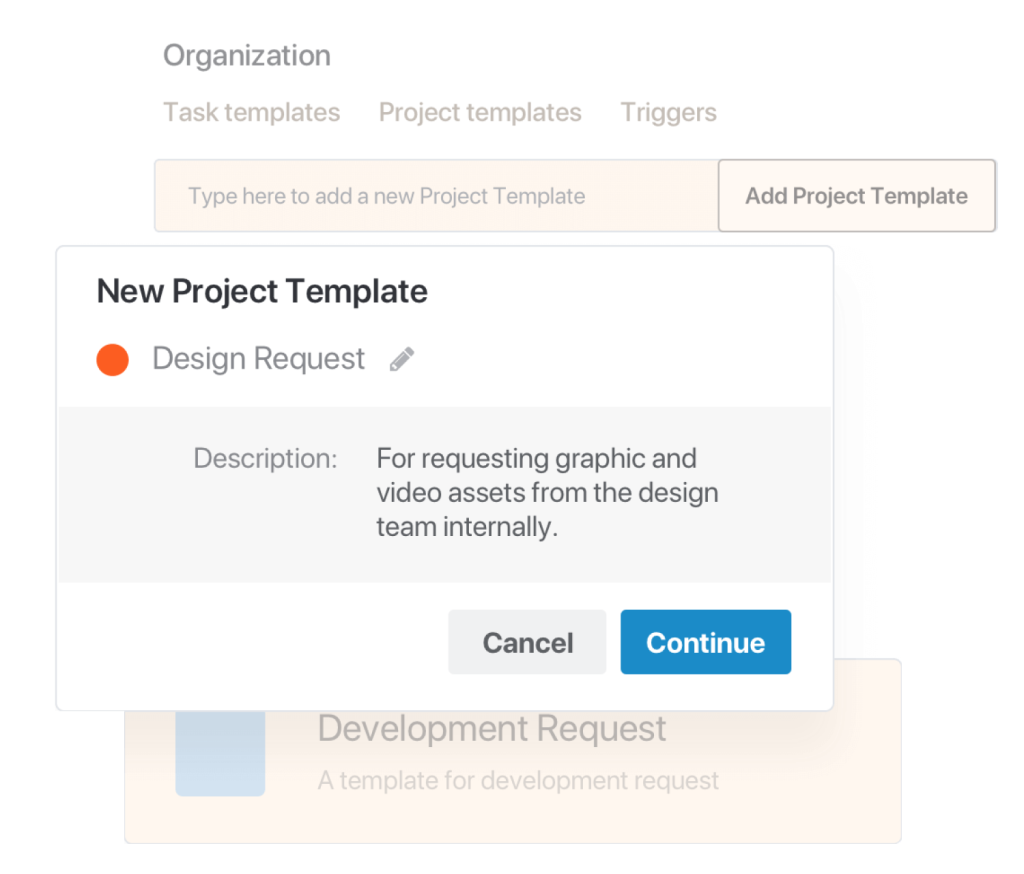Click the Design Request template name text
The height and width of the screenshot is (874, 1024).
coord(259,359)
